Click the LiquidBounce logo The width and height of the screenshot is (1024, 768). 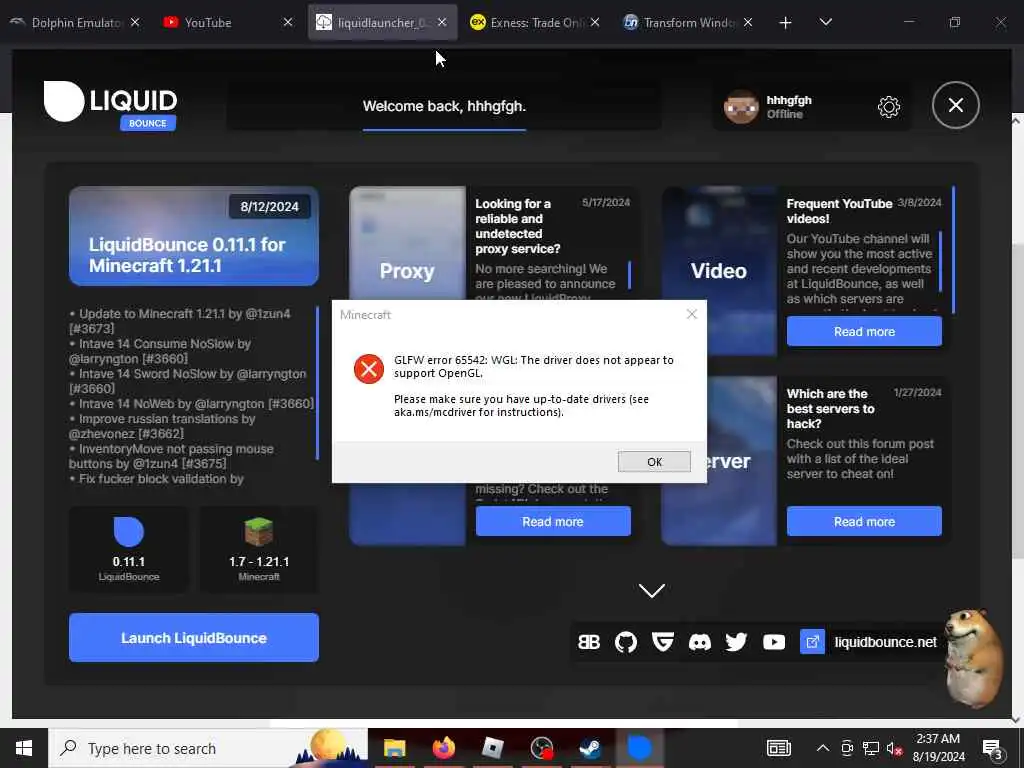tap(110, 104)
